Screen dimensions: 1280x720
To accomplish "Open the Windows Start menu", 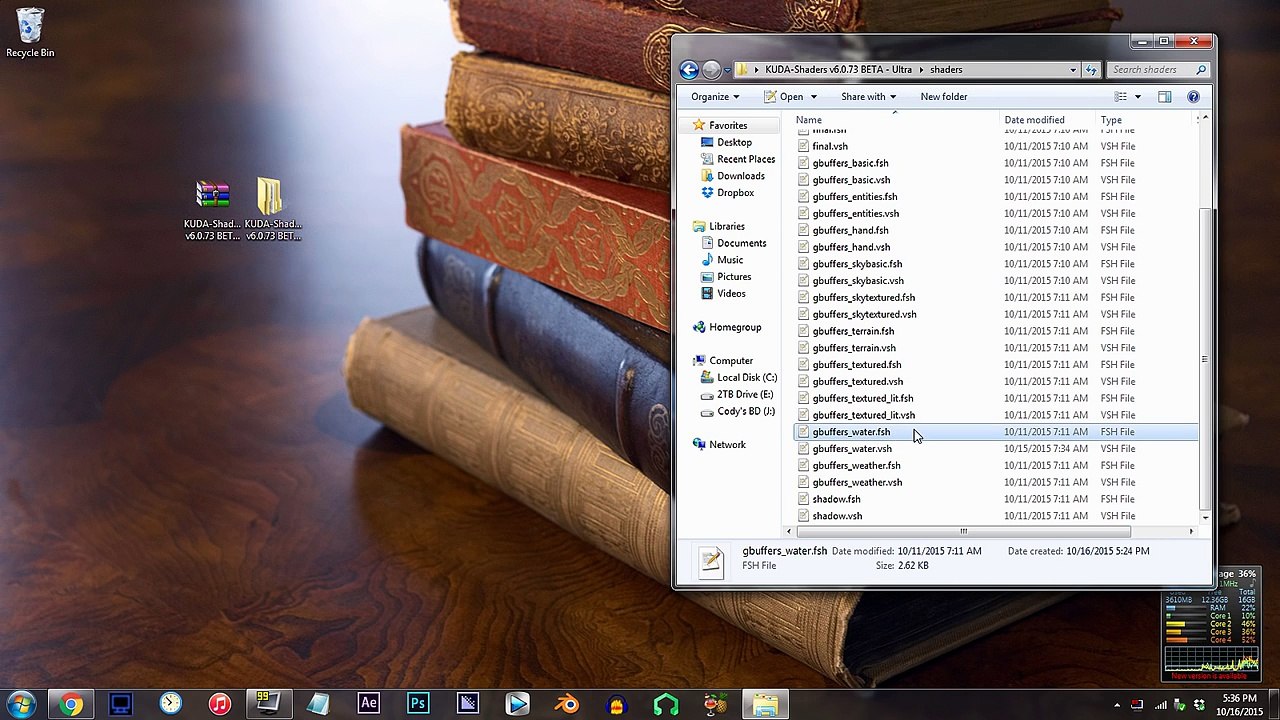I will (x=21, y=704).
